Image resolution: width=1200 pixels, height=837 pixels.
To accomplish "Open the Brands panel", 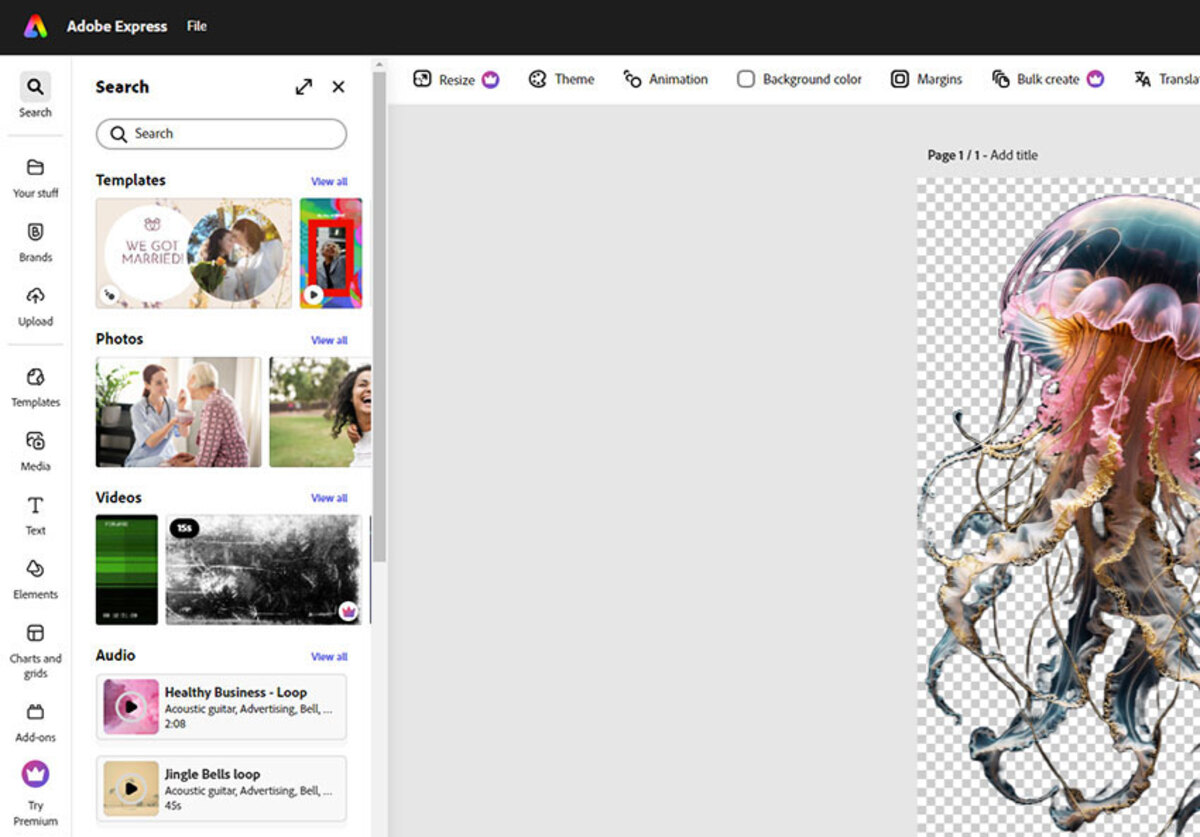I will tap(35, 243).
